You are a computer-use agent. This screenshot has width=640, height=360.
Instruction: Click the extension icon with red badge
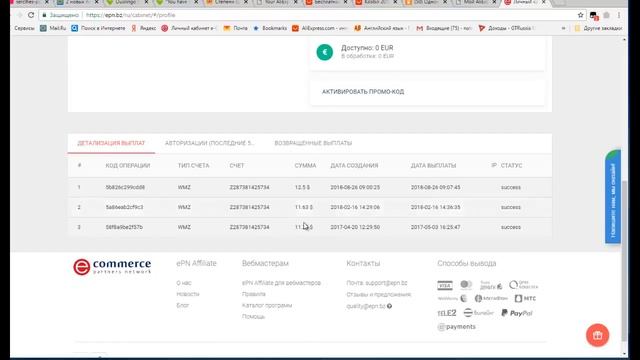click(x=593, y=16)
